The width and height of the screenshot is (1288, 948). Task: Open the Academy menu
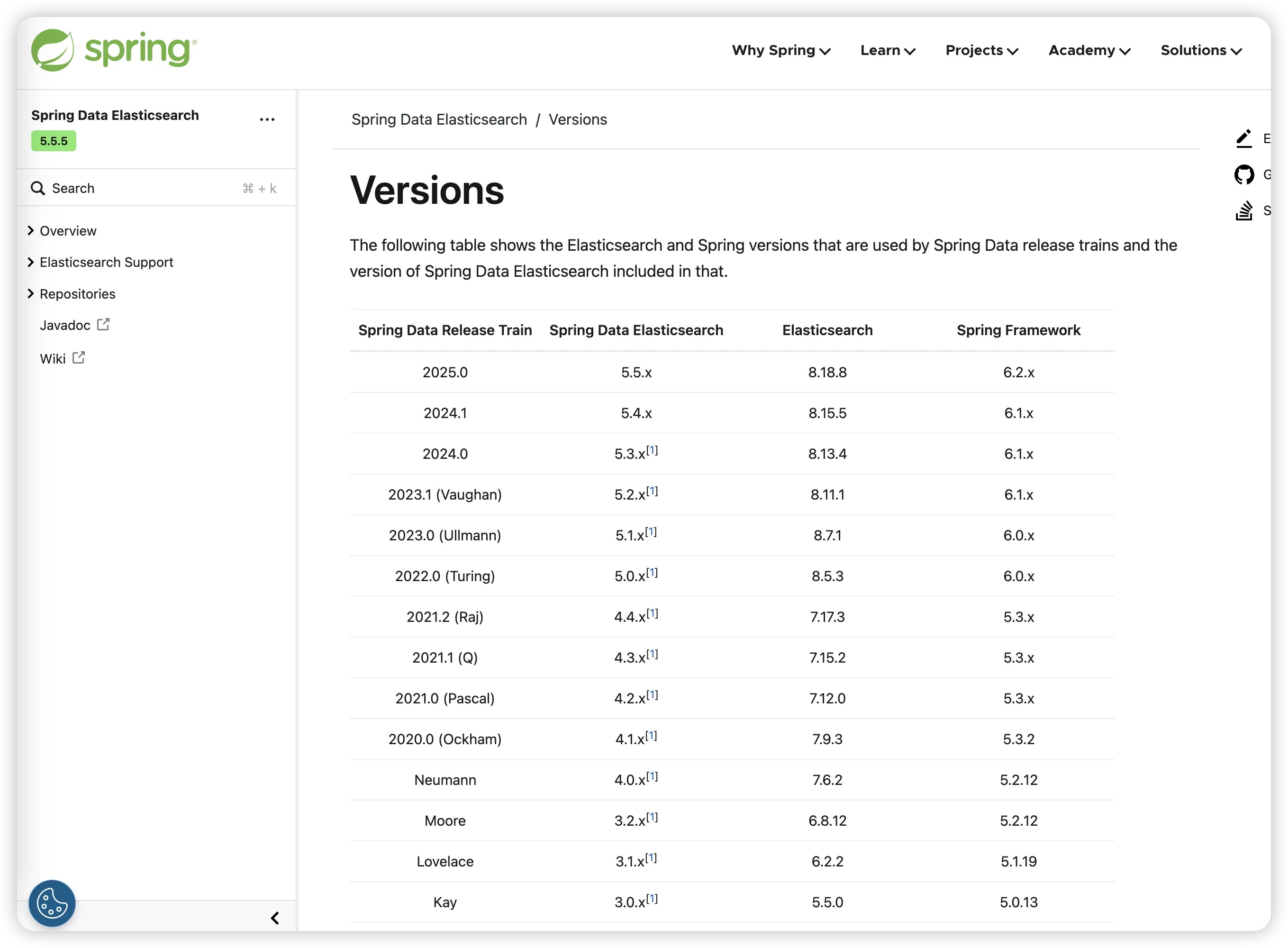[x=1089, y=51]
